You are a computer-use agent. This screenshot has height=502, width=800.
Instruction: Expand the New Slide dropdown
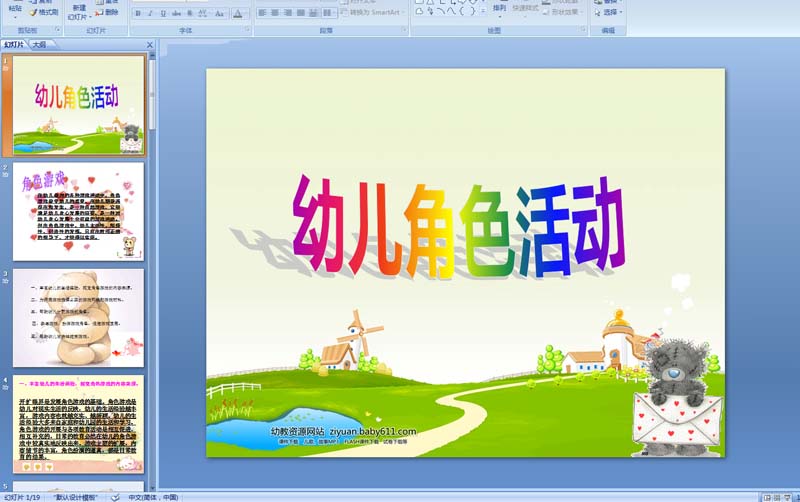point(78,17)
